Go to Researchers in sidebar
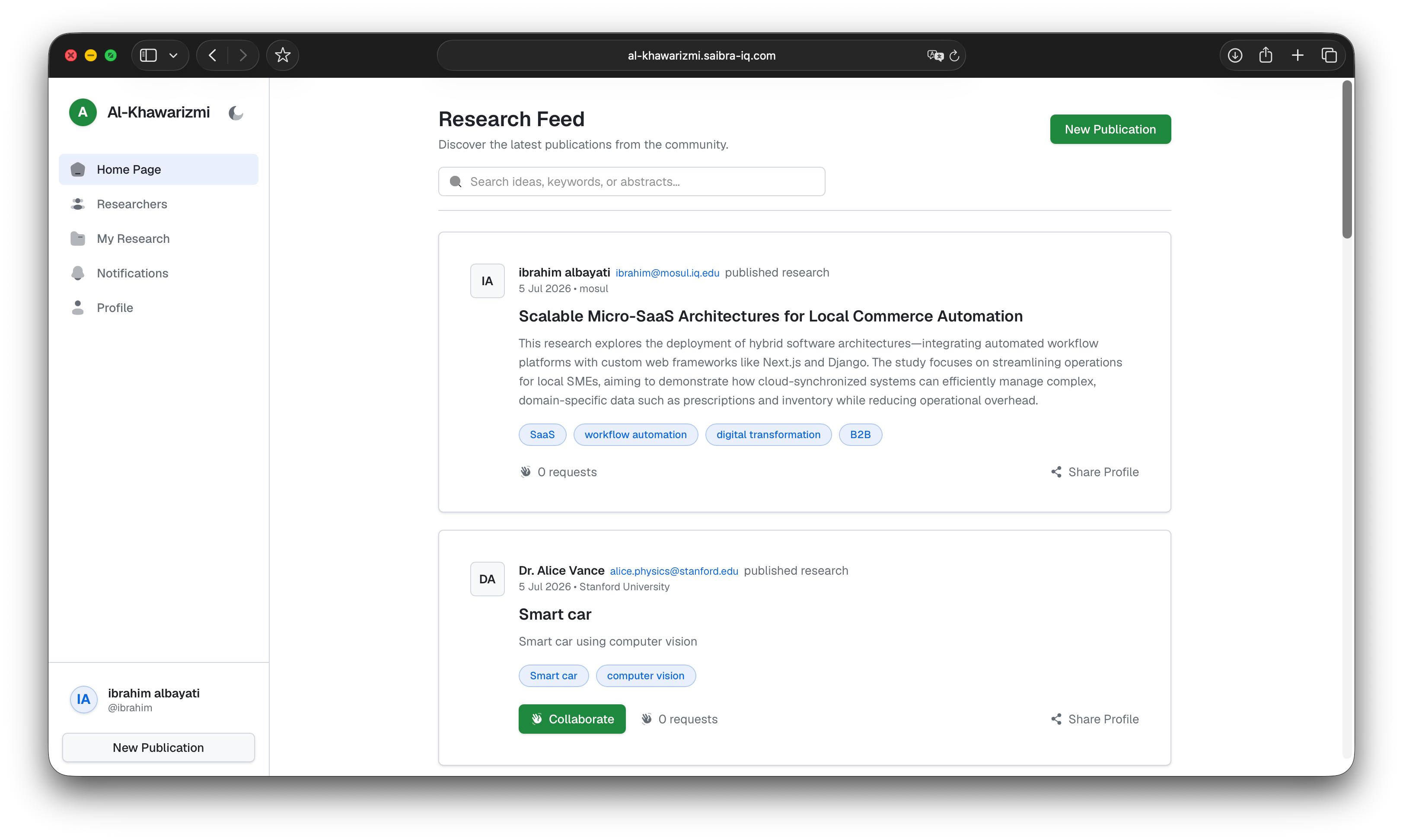The height and width of the screenshot is (840, 1403). [159, 204]
